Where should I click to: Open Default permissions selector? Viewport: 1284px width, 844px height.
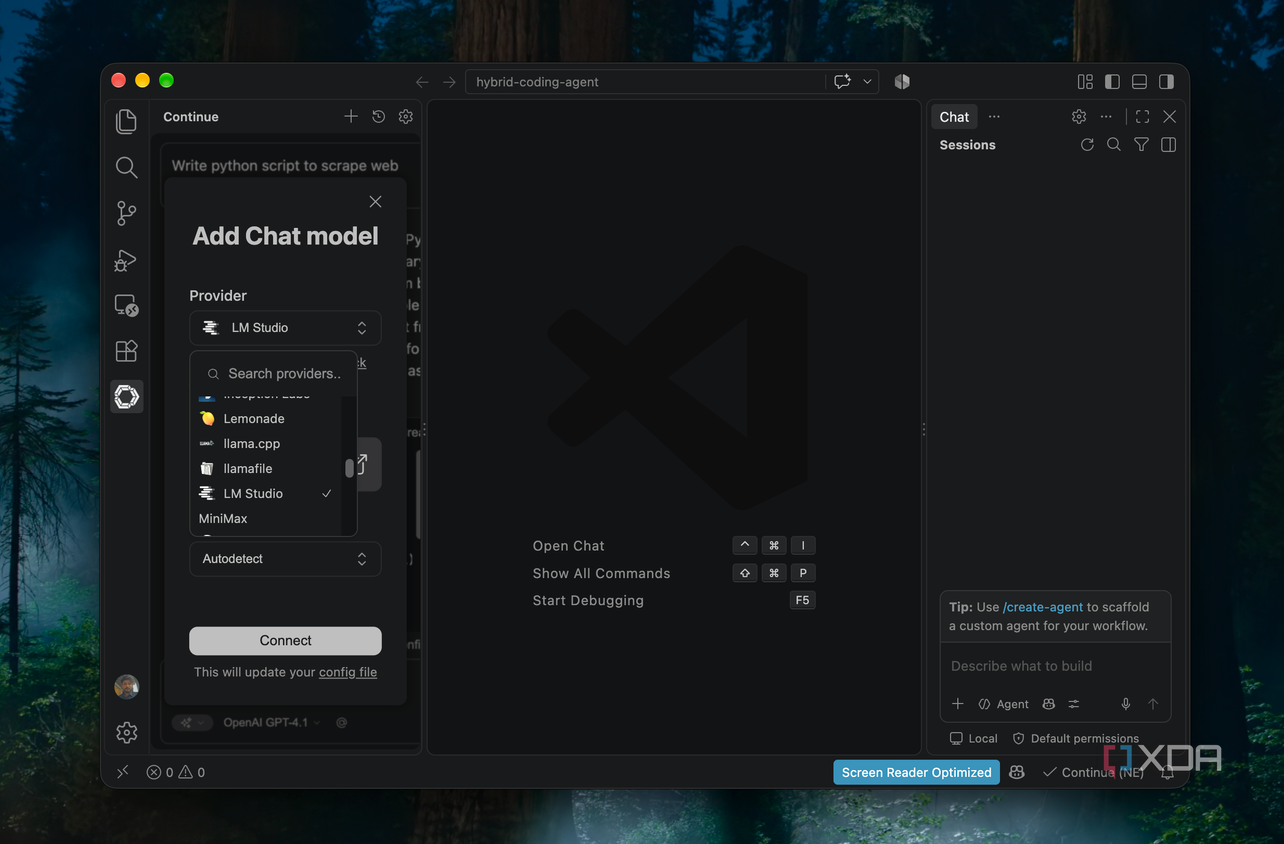click(x=1075, y=738)
